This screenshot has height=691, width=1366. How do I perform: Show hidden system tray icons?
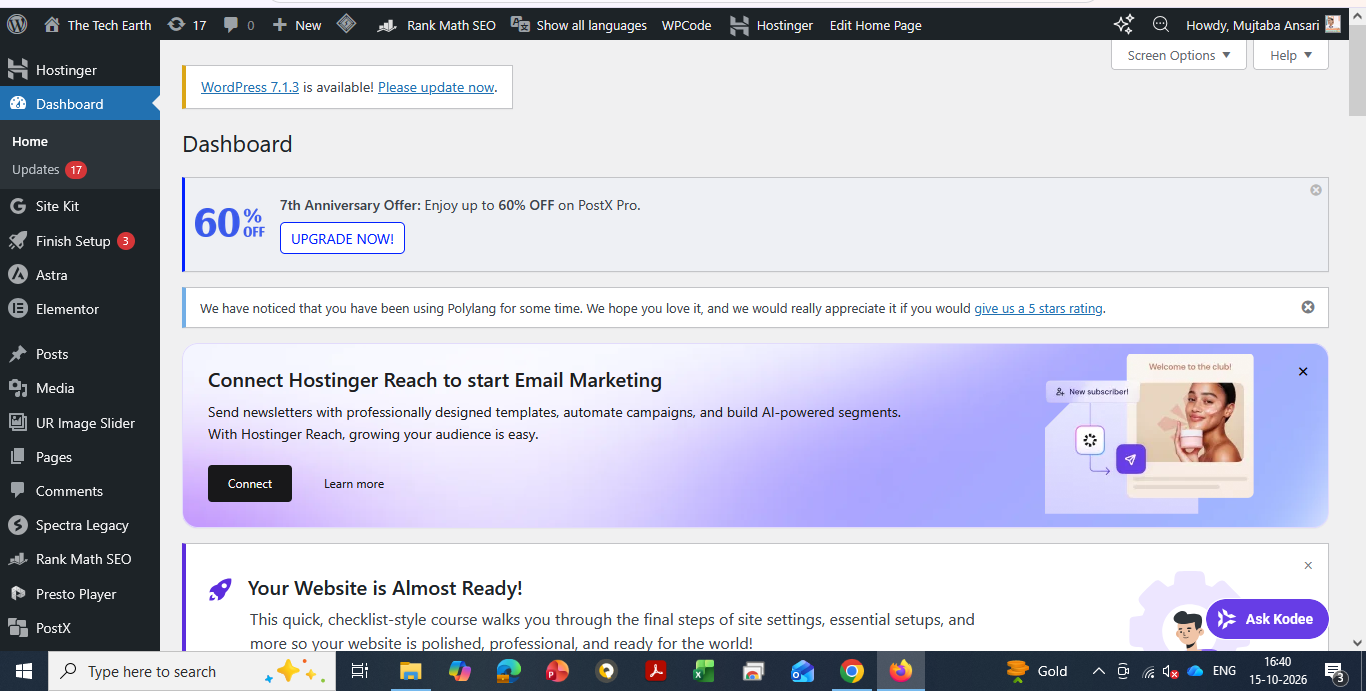[1099, 671]
